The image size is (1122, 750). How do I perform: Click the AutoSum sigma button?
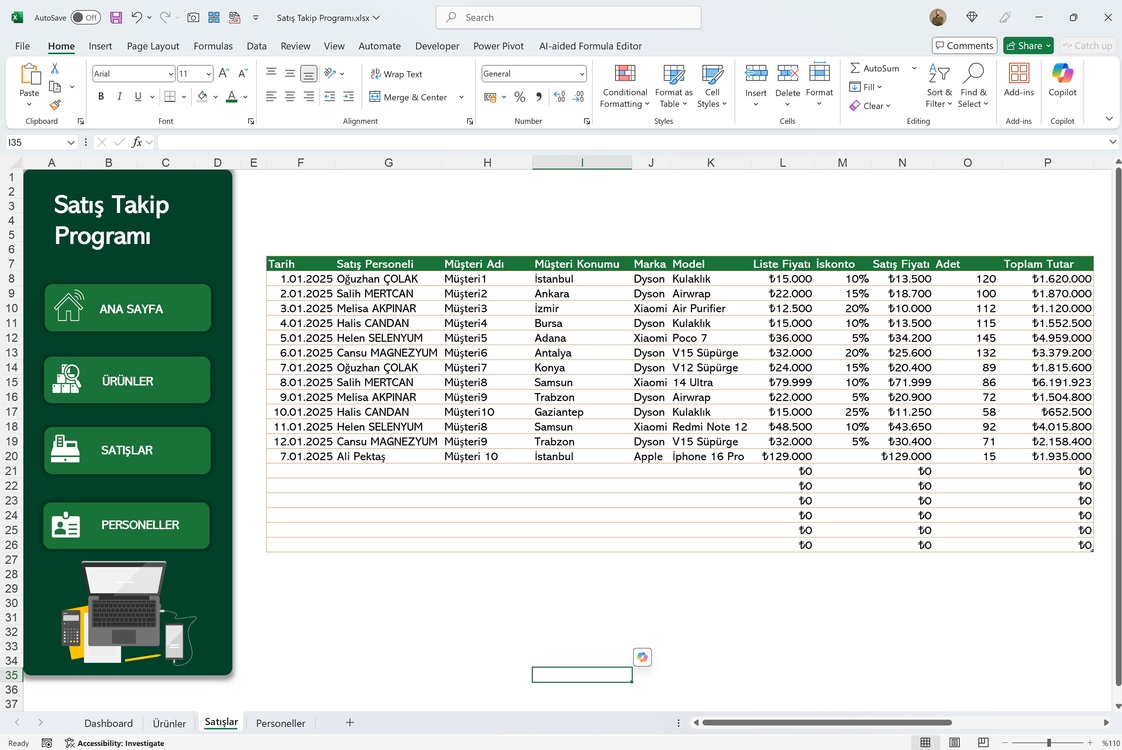coord(874,68)
